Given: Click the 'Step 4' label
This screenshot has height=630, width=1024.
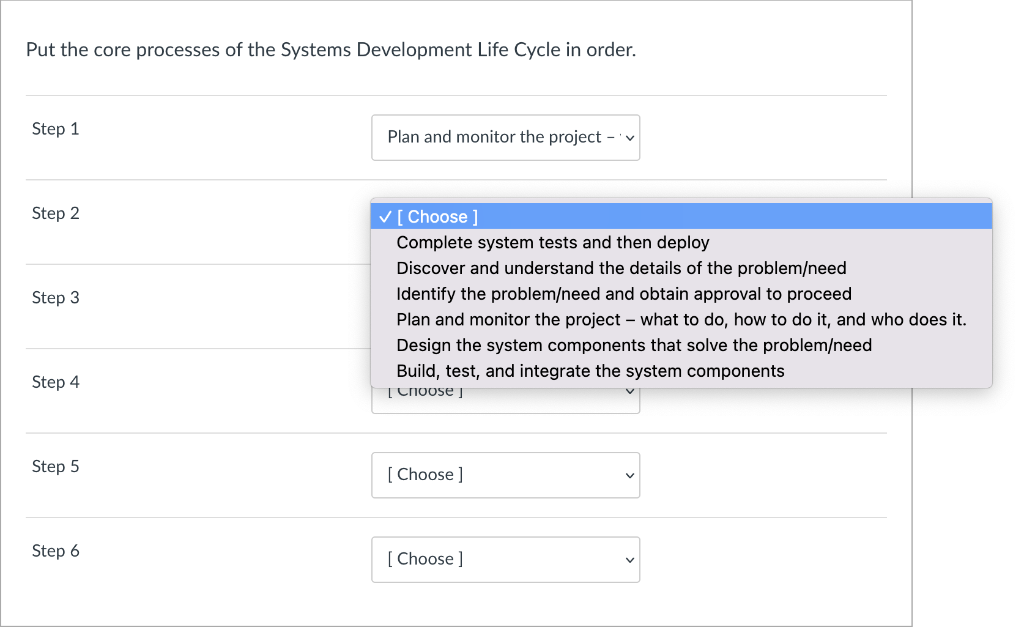Looking at the screenshot, I should (56, 382).
